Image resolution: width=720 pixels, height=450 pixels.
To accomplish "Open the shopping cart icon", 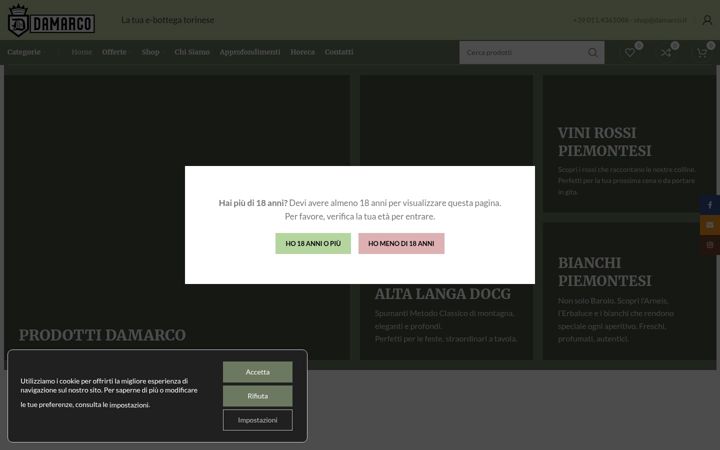I will (x=702, y=52).
